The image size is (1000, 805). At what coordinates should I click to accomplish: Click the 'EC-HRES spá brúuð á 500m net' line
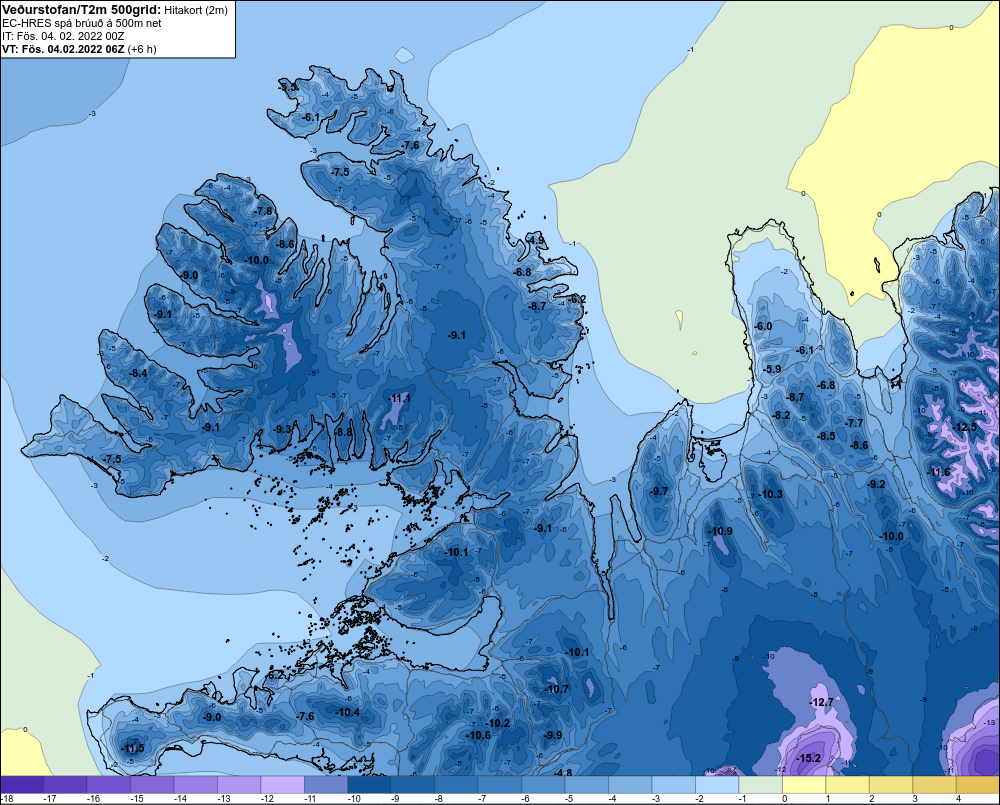(82, 23)
